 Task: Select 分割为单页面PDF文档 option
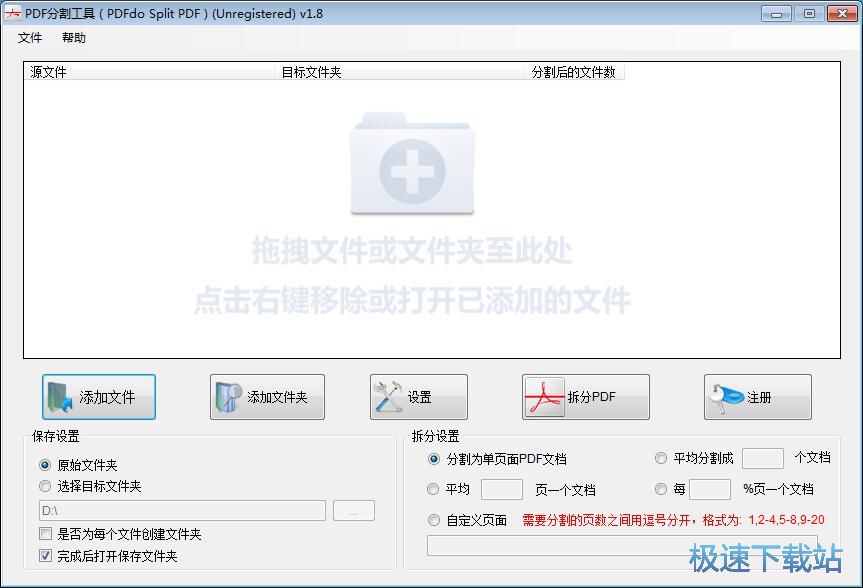coord(433,458)
